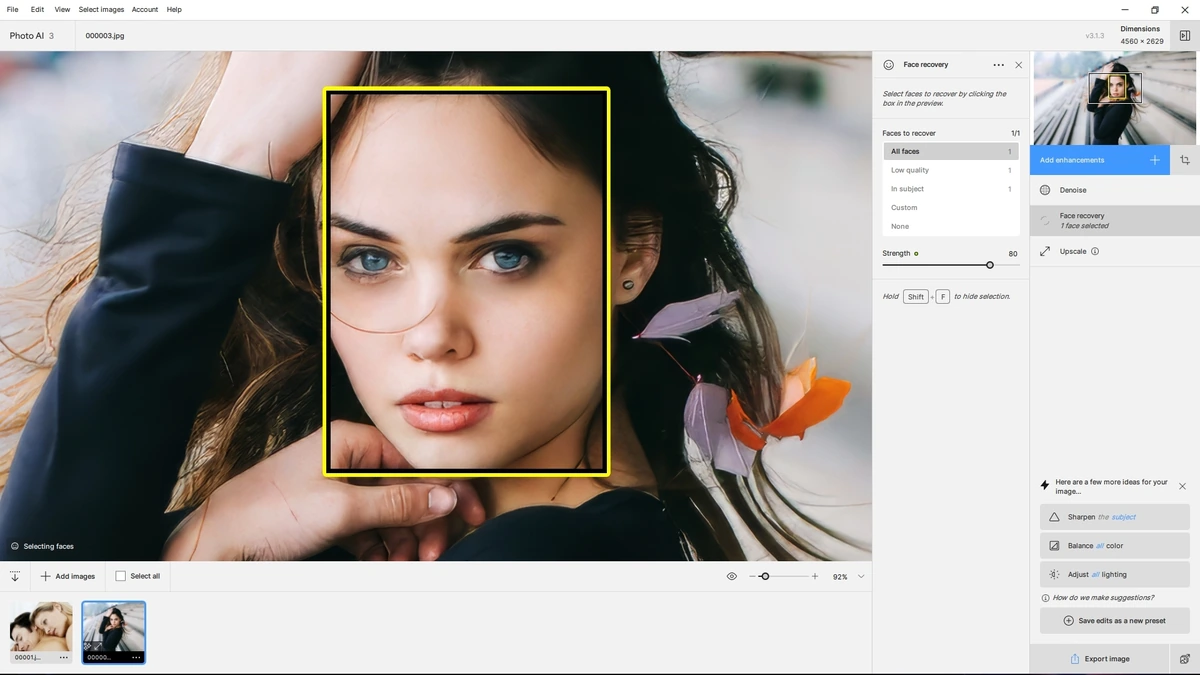1200x675 pixels.
Task: Click the navigator preview thumbnail
Action: (1116, 98)
